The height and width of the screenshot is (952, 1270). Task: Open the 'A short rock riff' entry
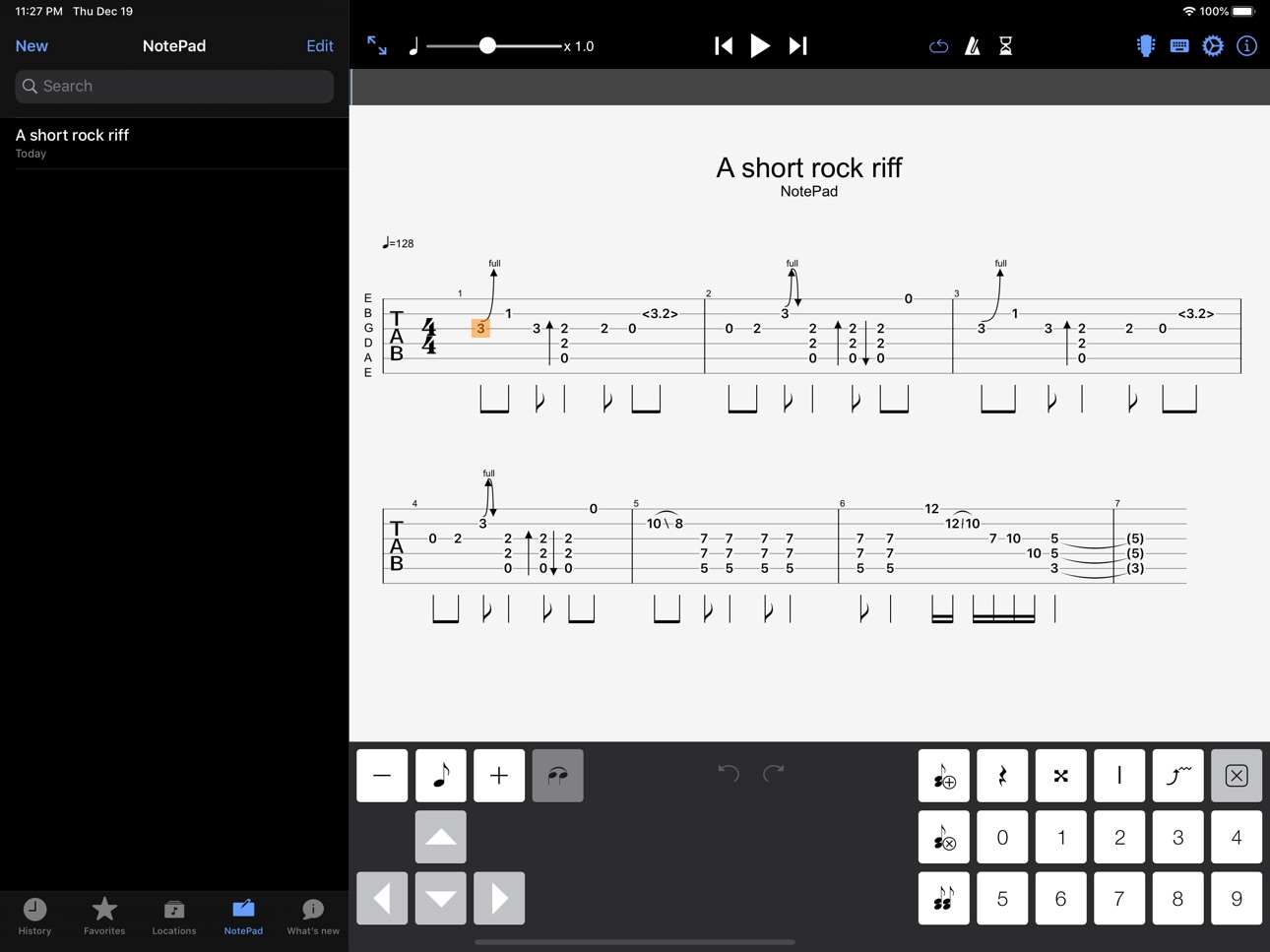pos(174,143)
